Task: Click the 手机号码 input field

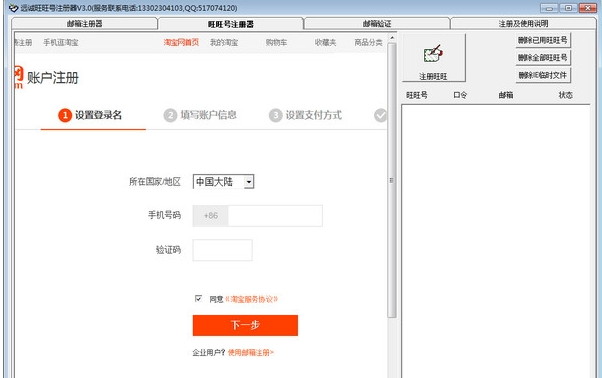Action: pyautogui.click(x=275, y=216)
